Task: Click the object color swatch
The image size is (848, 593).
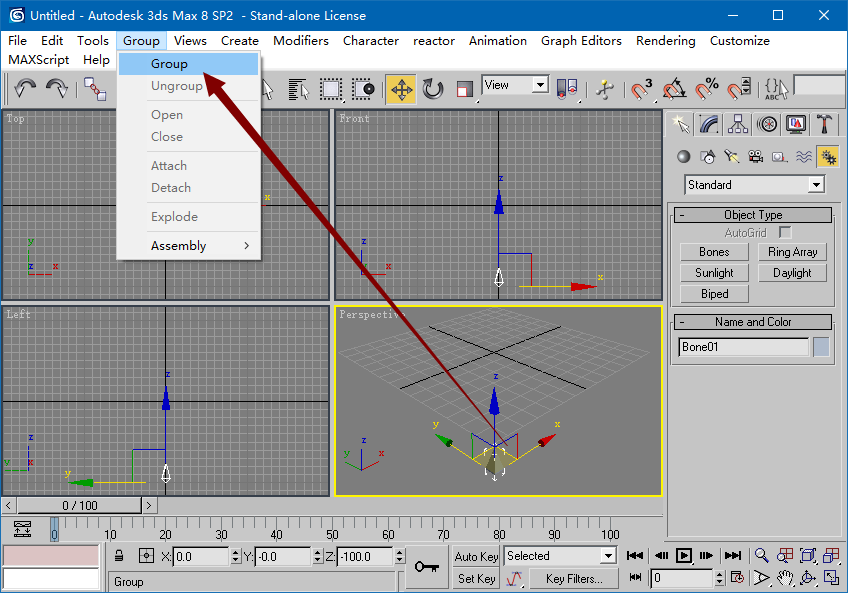Action: tap(821, 347)
